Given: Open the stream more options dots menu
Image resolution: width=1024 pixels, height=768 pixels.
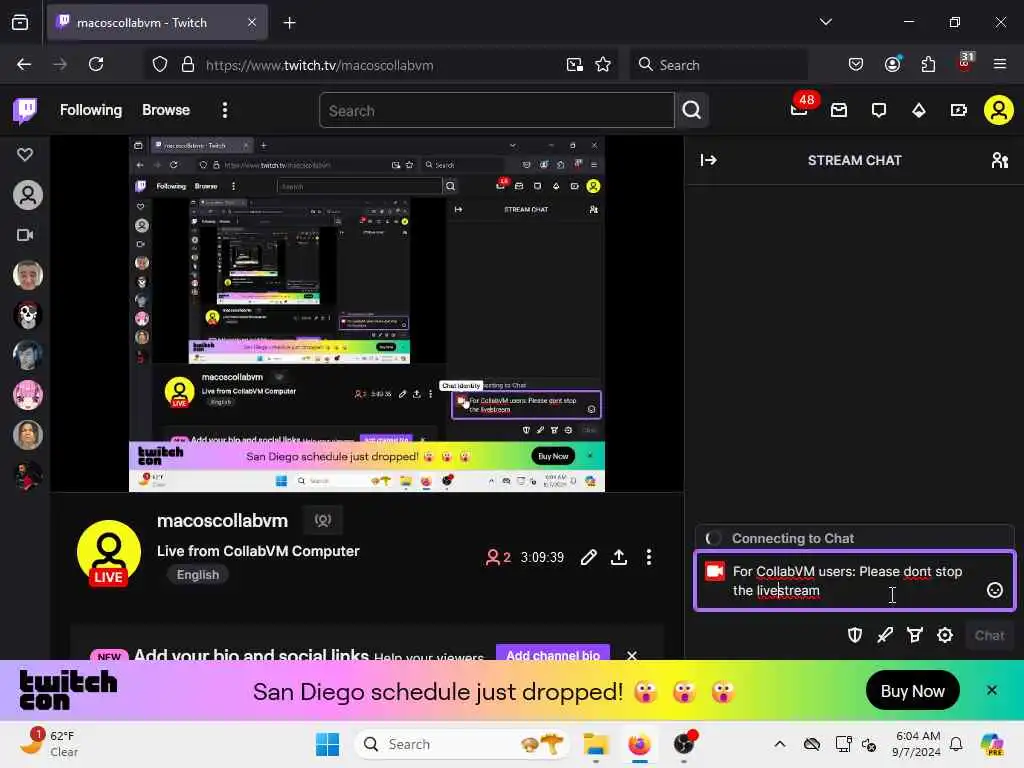Looking at the screenshot, I should coord(648,557).
